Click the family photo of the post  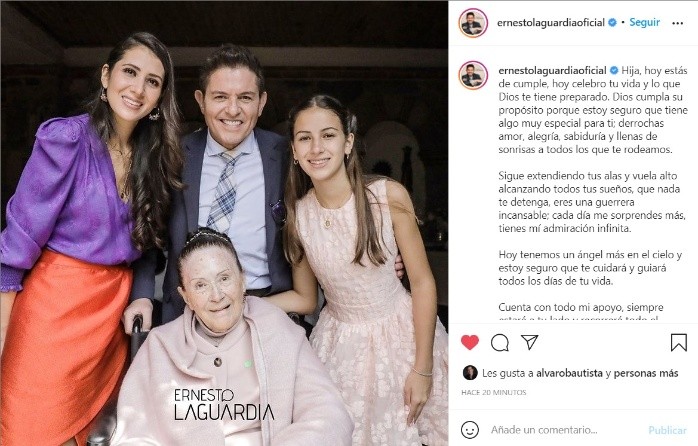(x=224, y=223)
